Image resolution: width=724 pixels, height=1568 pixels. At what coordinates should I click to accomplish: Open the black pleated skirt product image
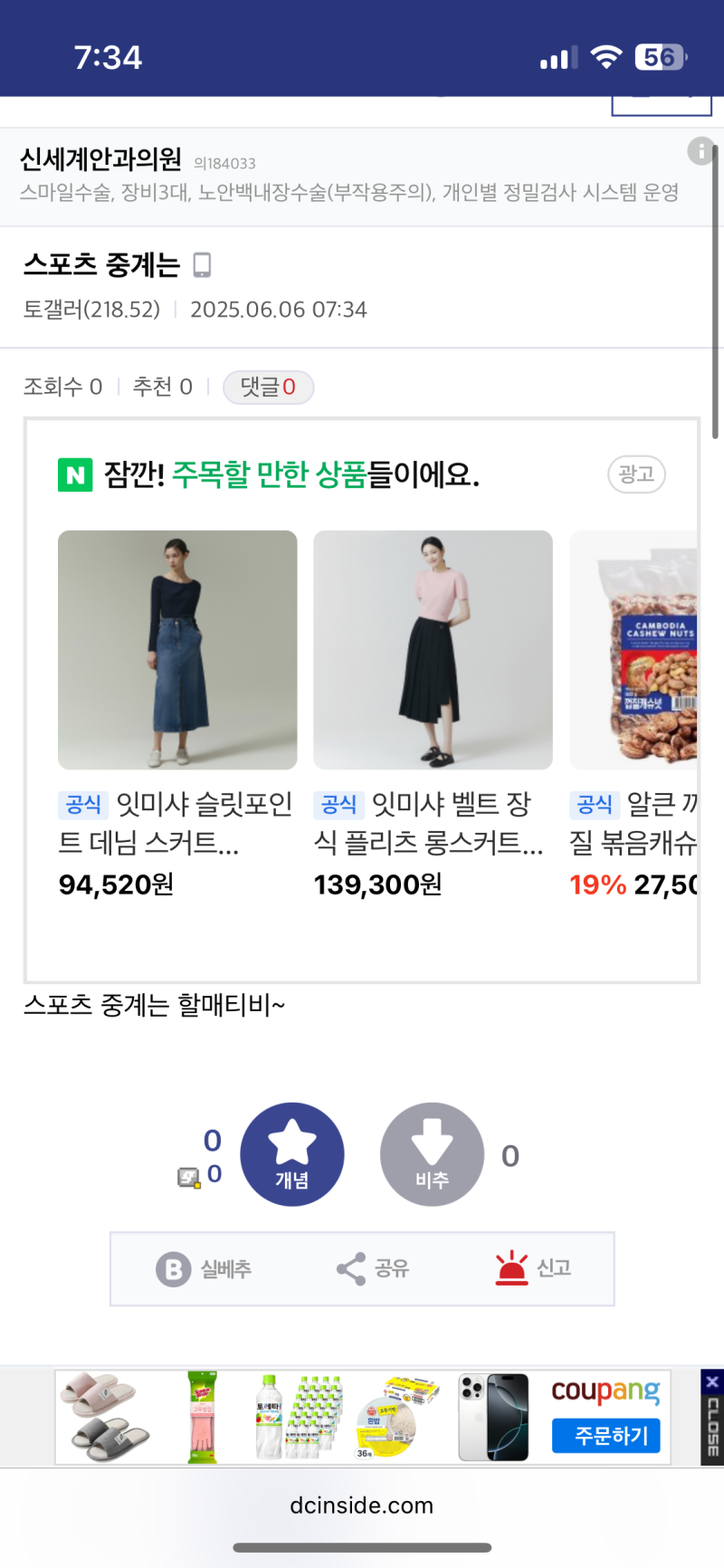coord(433,650)
